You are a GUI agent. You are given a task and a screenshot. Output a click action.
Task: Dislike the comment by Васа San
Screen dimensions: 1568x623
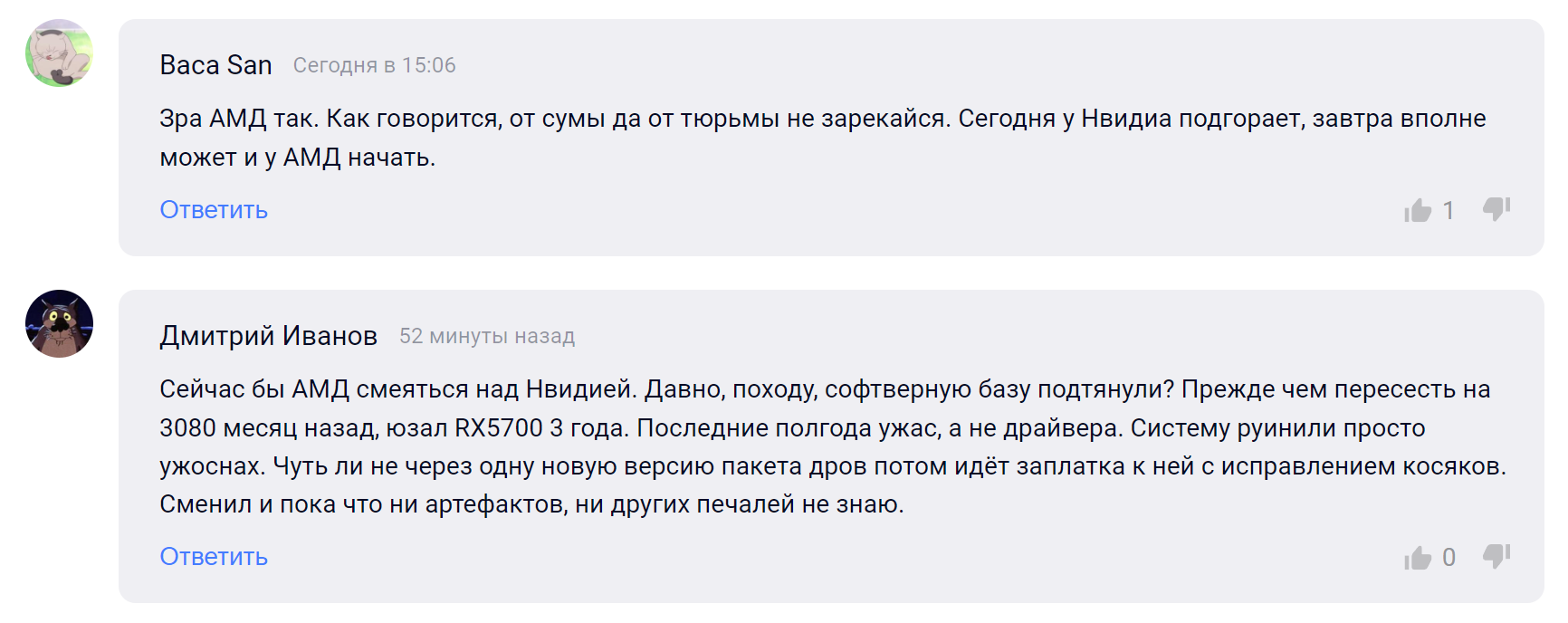1496,209
